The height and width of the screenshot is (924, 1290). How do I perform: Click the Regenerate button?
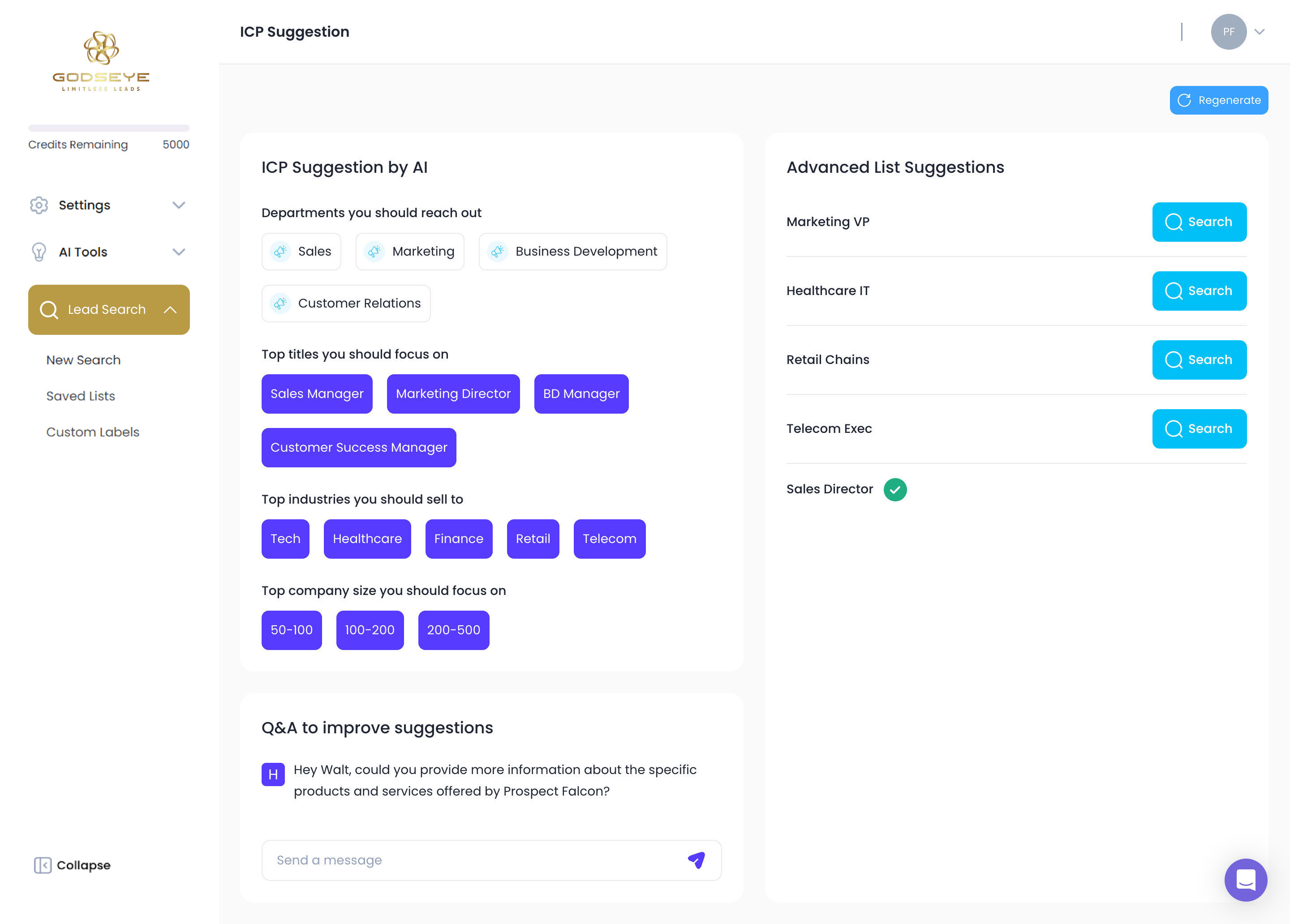click(x=1218, y=100)
